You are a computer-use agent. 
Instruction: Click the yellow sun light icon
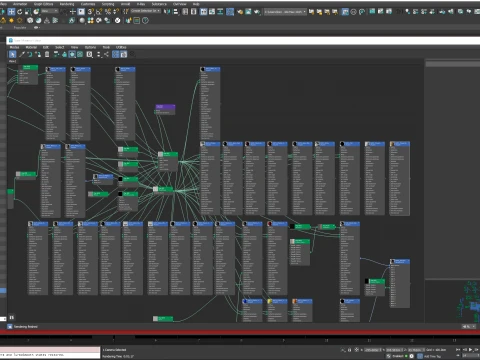(x=11, y=20)
